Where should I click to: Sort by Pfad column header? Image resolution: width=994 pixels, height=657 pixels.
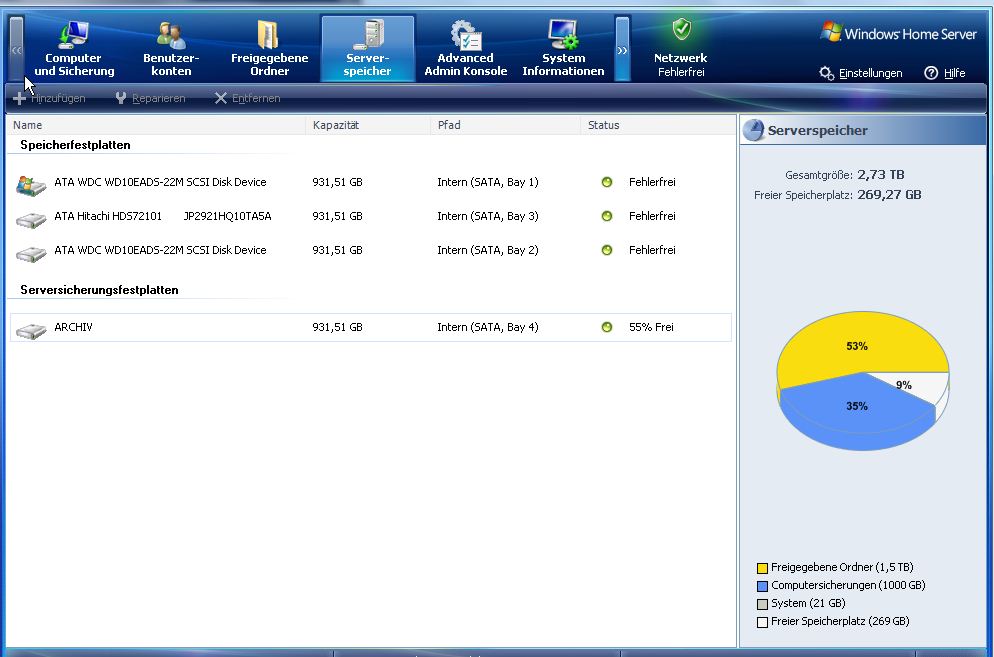(506, 125)
